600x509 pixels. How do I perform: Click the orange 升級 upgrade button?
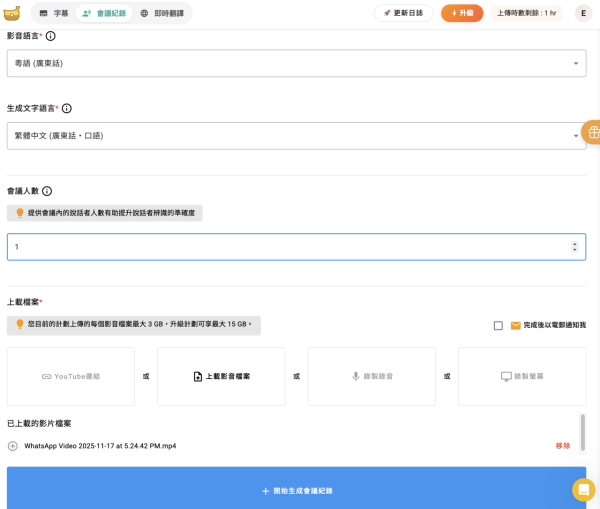pos(462,13)
